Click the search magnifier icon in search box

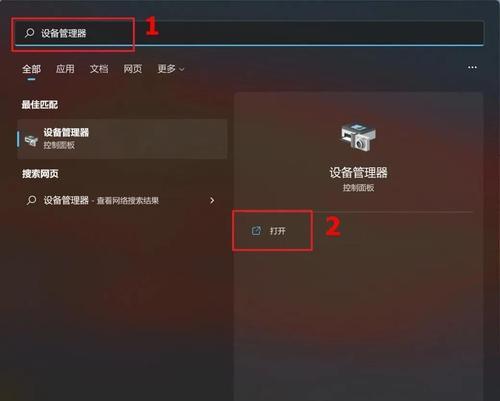(x=29, y=33)
